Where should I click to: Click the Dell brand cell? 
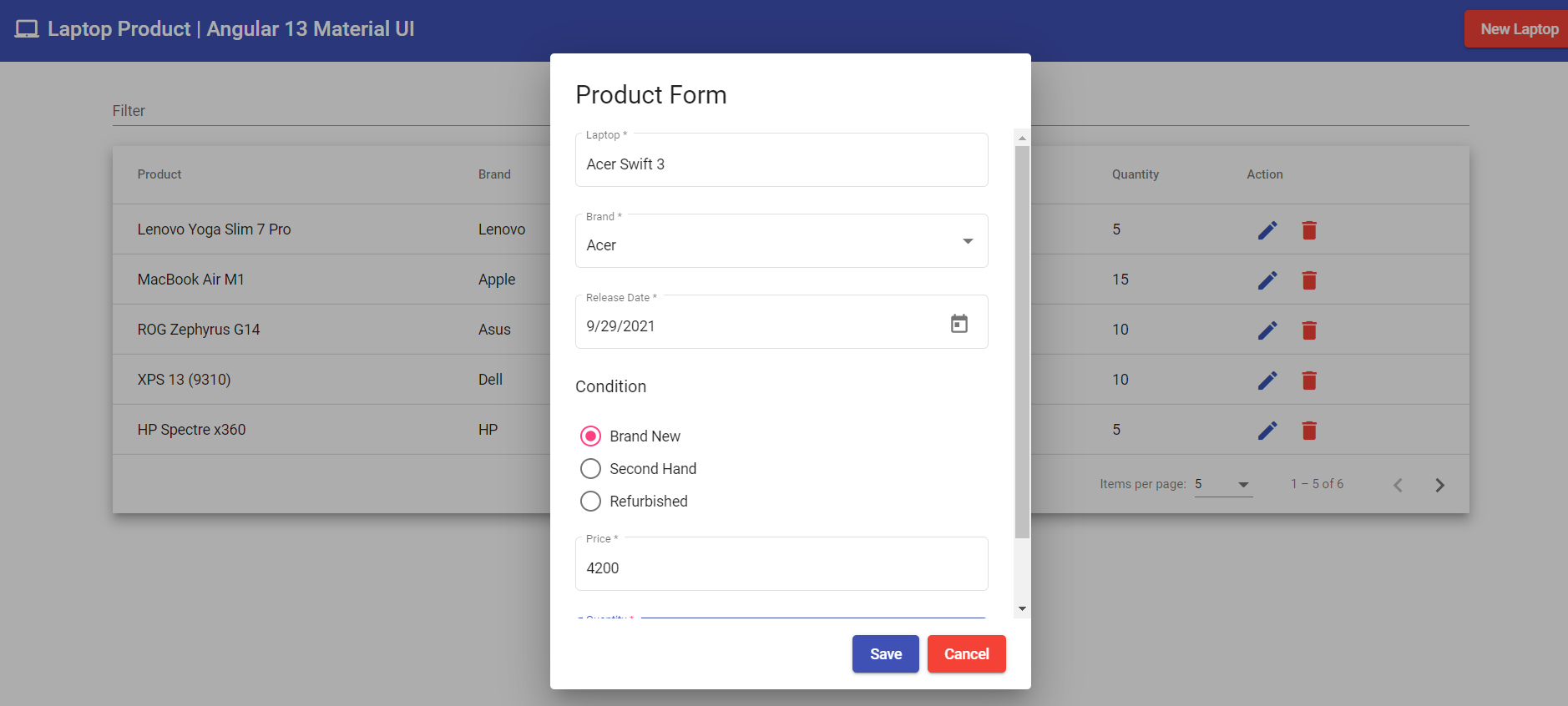click(490, 380)
